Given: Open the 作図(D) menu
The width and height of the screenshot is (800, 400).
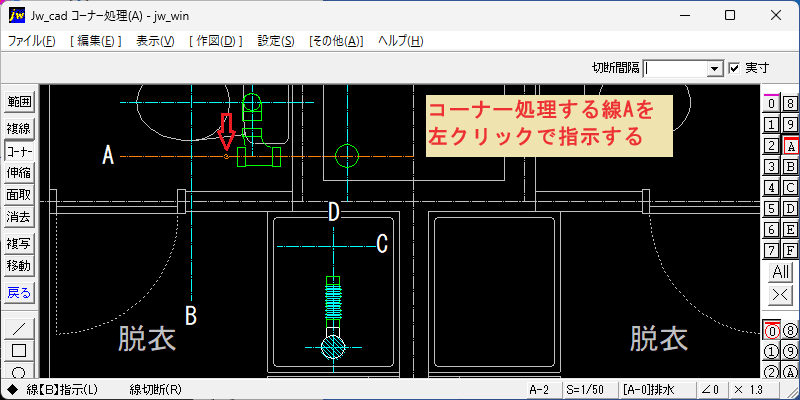Looking at the screenshot, I should pos(215,41).
